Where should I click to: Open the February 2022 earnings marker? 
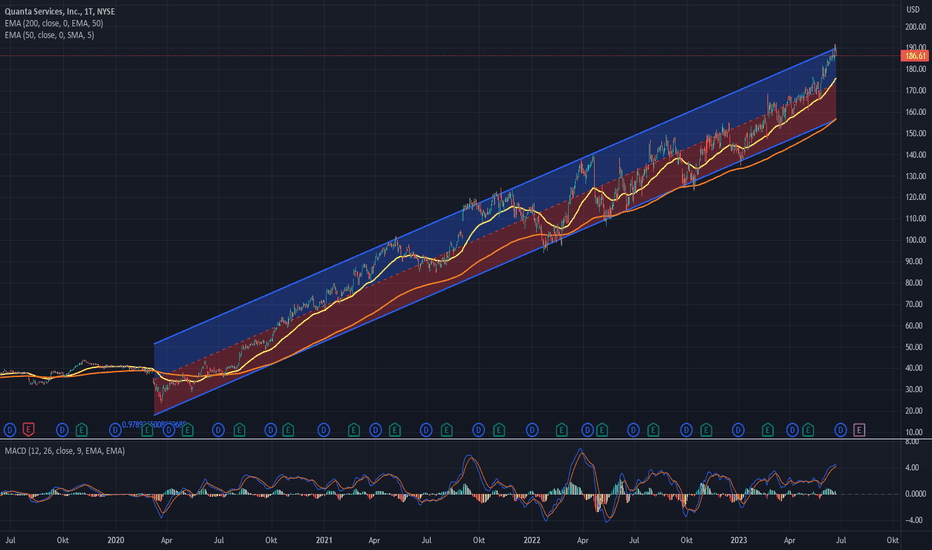[561, 429]
